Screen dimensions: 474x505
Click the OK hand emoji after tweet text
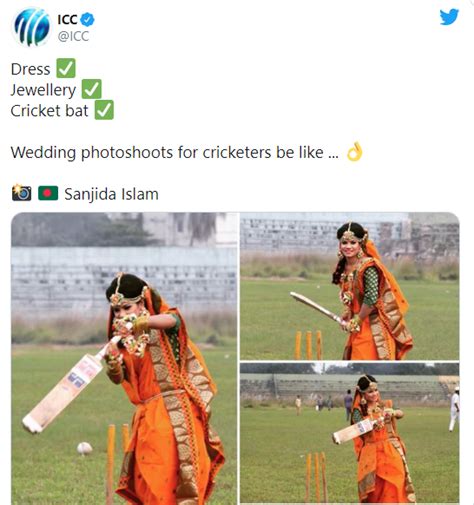pyautogui.click(x=354, y=152)
